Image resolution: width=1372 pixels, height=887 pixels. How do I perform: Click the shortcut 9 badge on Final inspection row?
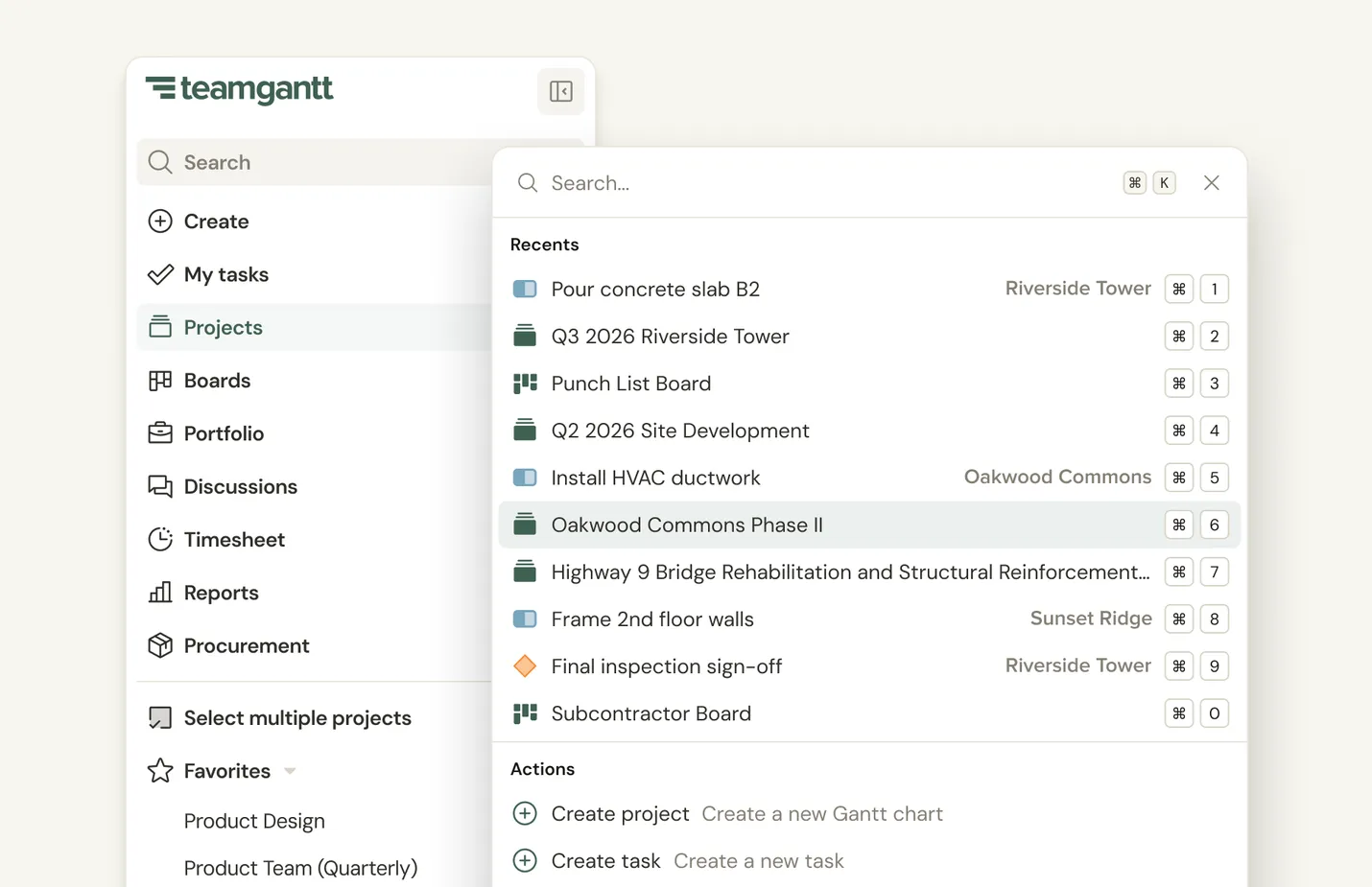coord(1214,665)
